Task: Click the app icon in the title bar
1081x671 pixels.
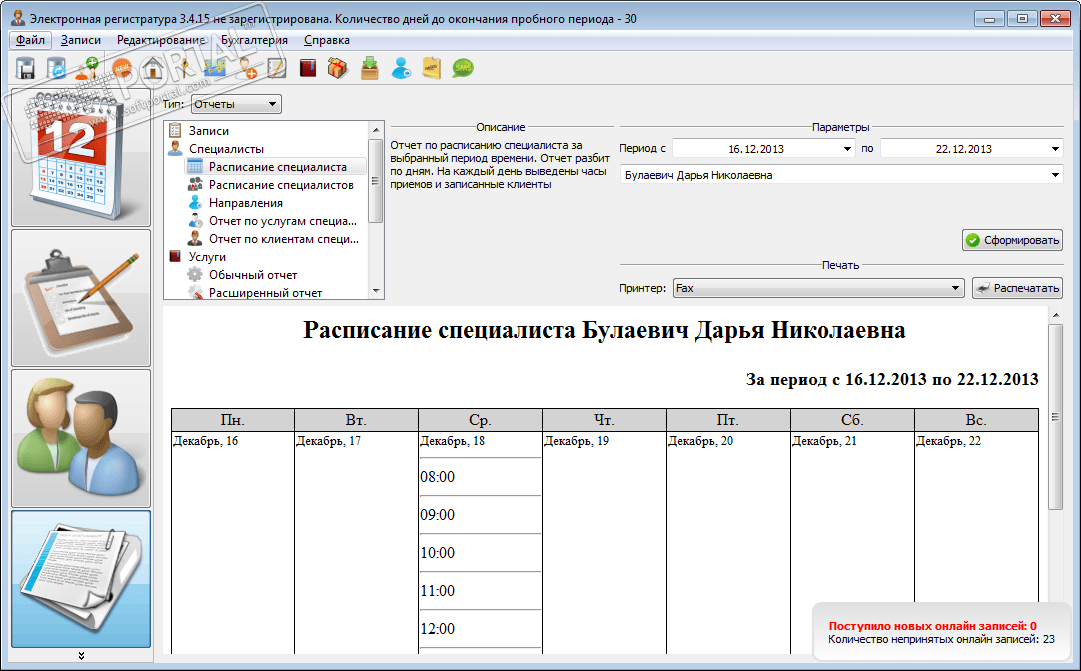Action: (x=18, y=18)
